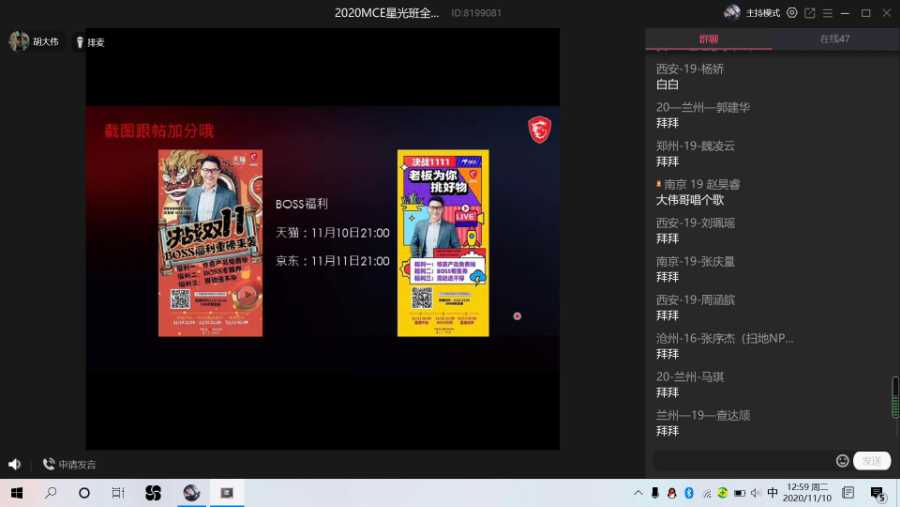The height and width of the screenshot is (507, 900).
Task: Click username 20-兰州-马琪 in chat
Action: [x=690, y=377]
